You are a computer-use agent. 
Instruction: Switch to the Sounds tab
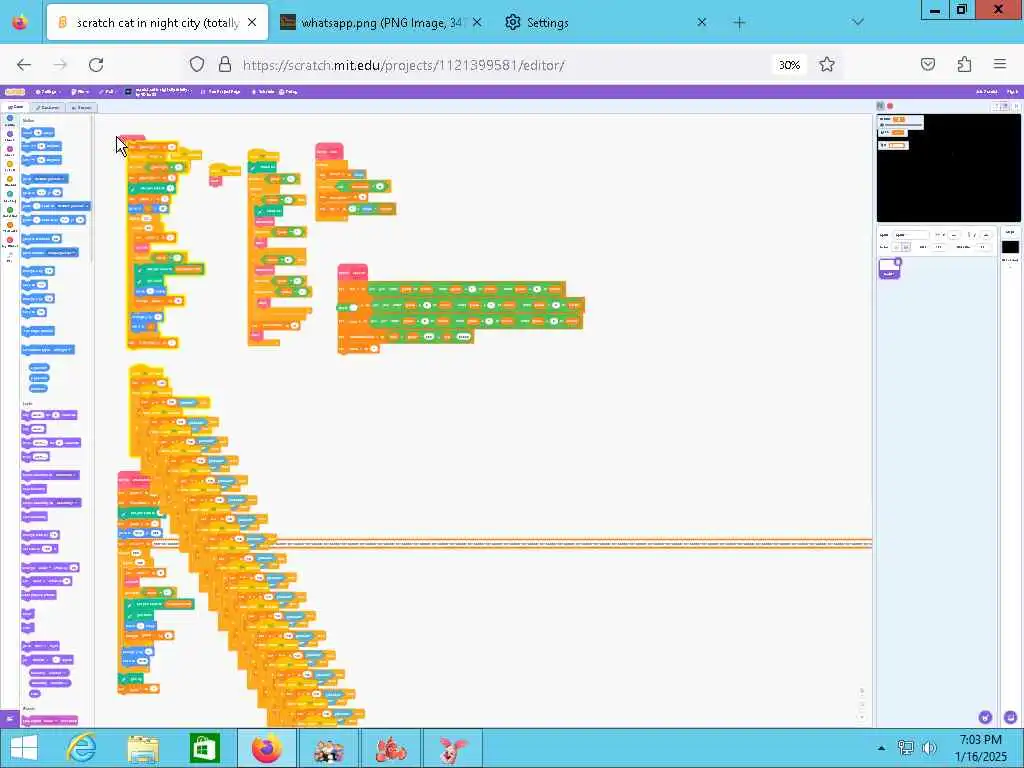click(x=82, y=108)
